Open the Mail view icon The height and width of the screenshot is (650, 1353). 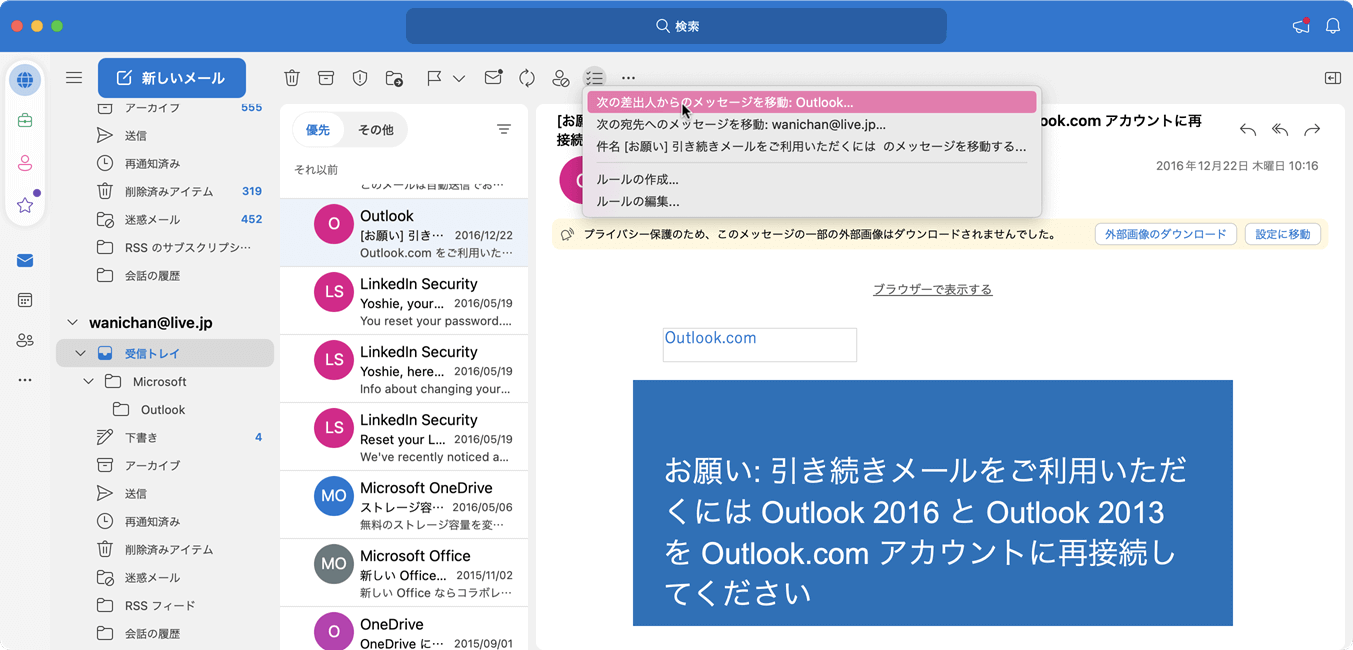25,261
